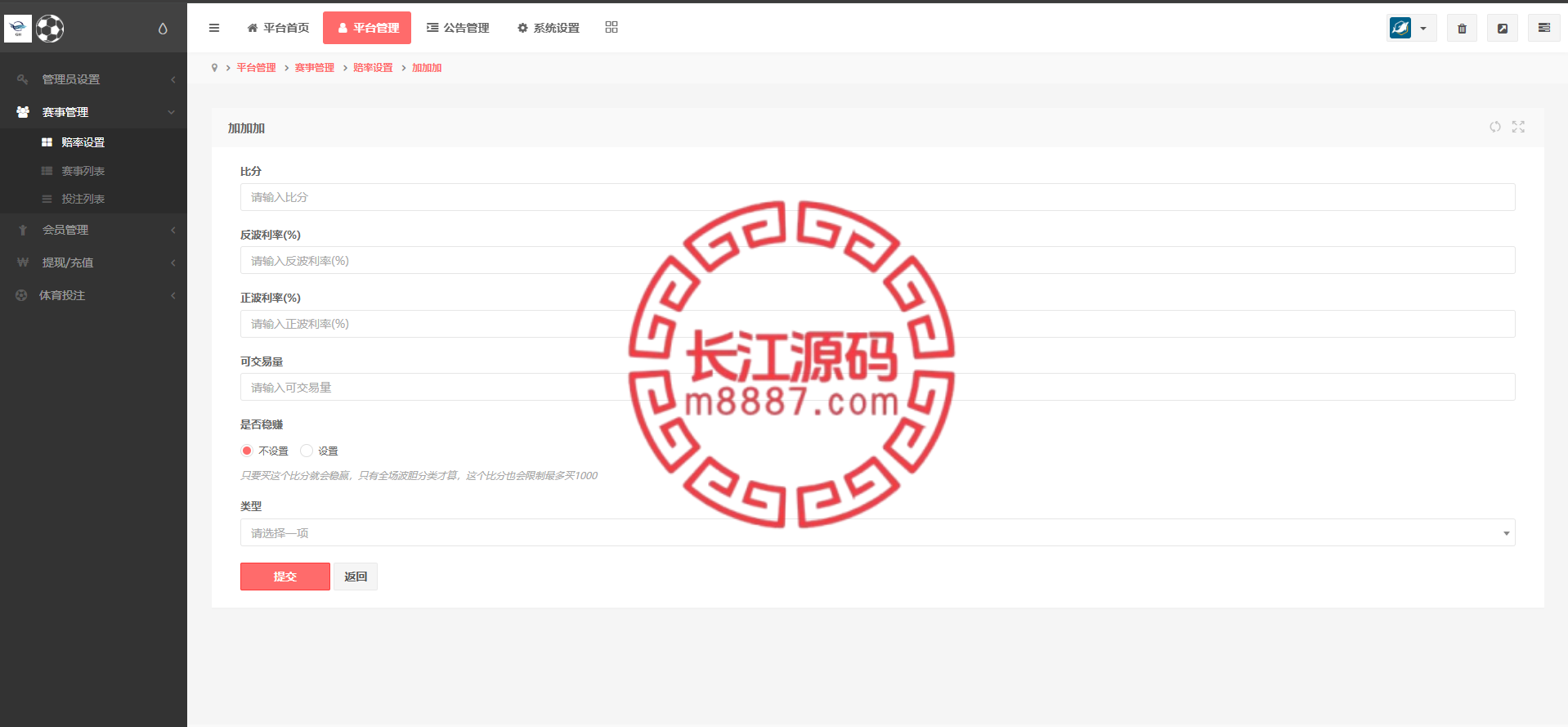Viewport: 1568px width, 727px height.
Task: Open the grid apps icon in navbar
Action: tap(612, 27)
